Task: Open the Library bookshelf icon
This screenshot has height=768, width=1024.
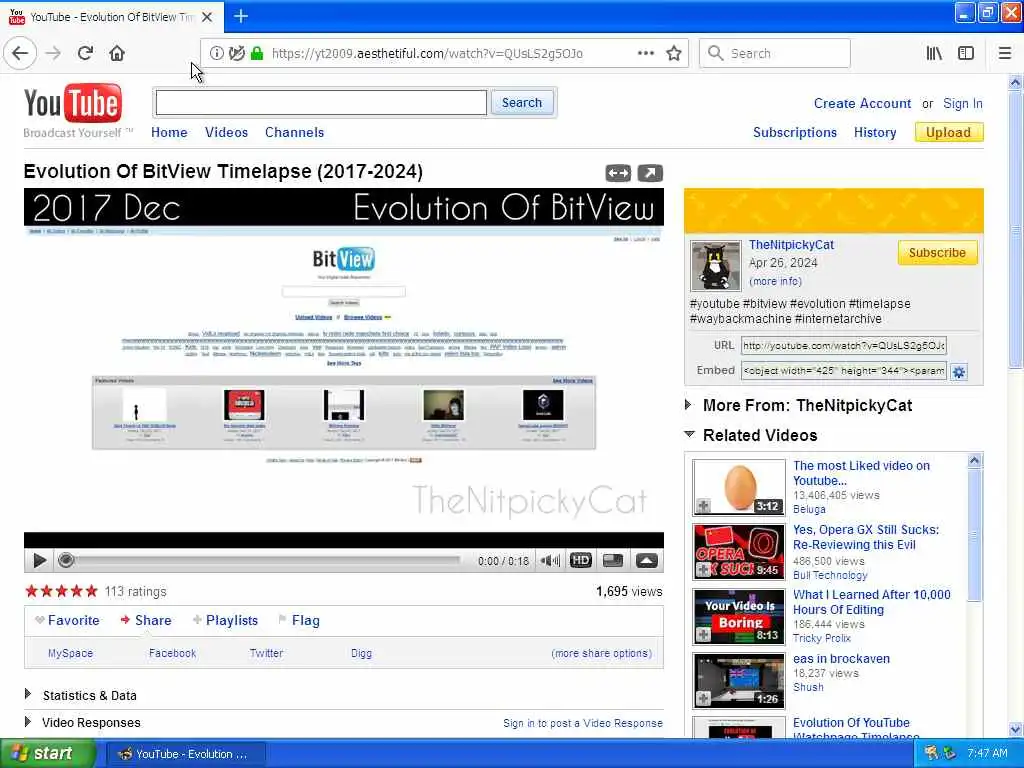Action: pyautogui.click(x=935, y=53)
